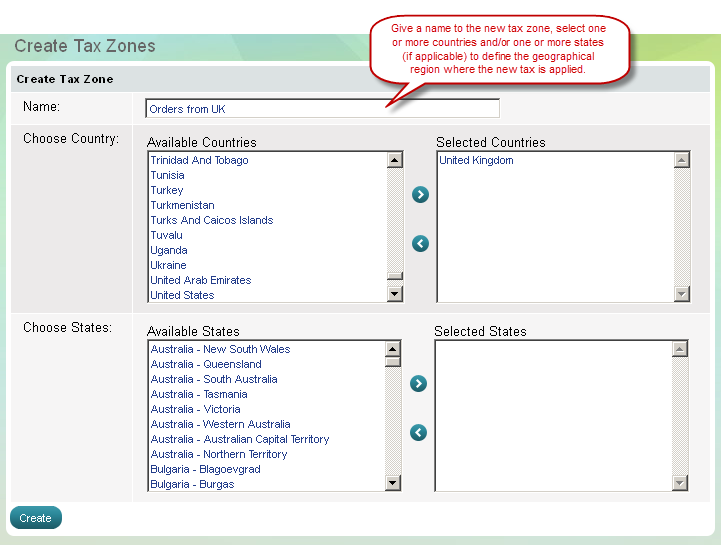Pick United Arab Emirates from countries
Screen dimensions: 721x545
coord(200,280)
